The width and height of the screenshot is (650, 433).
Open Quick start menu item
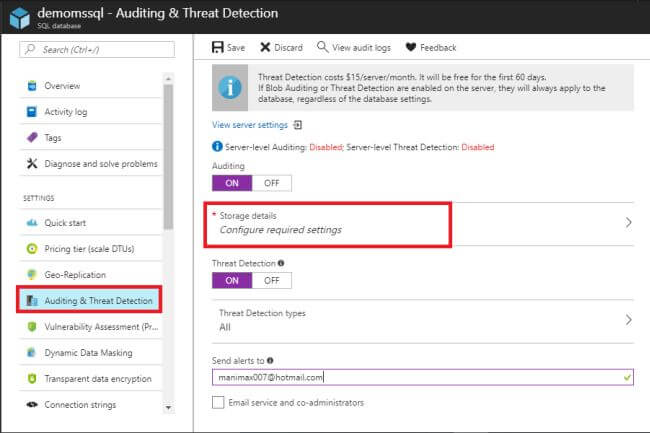(x=90, y=223)
